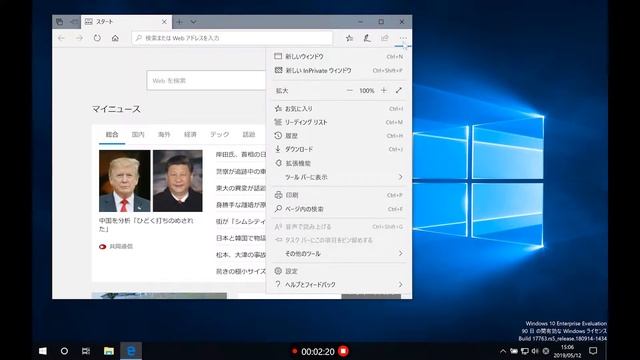Select the スタート browser tab
The image size is (640, 360).
pyautogui.click(x=127, y=22)
